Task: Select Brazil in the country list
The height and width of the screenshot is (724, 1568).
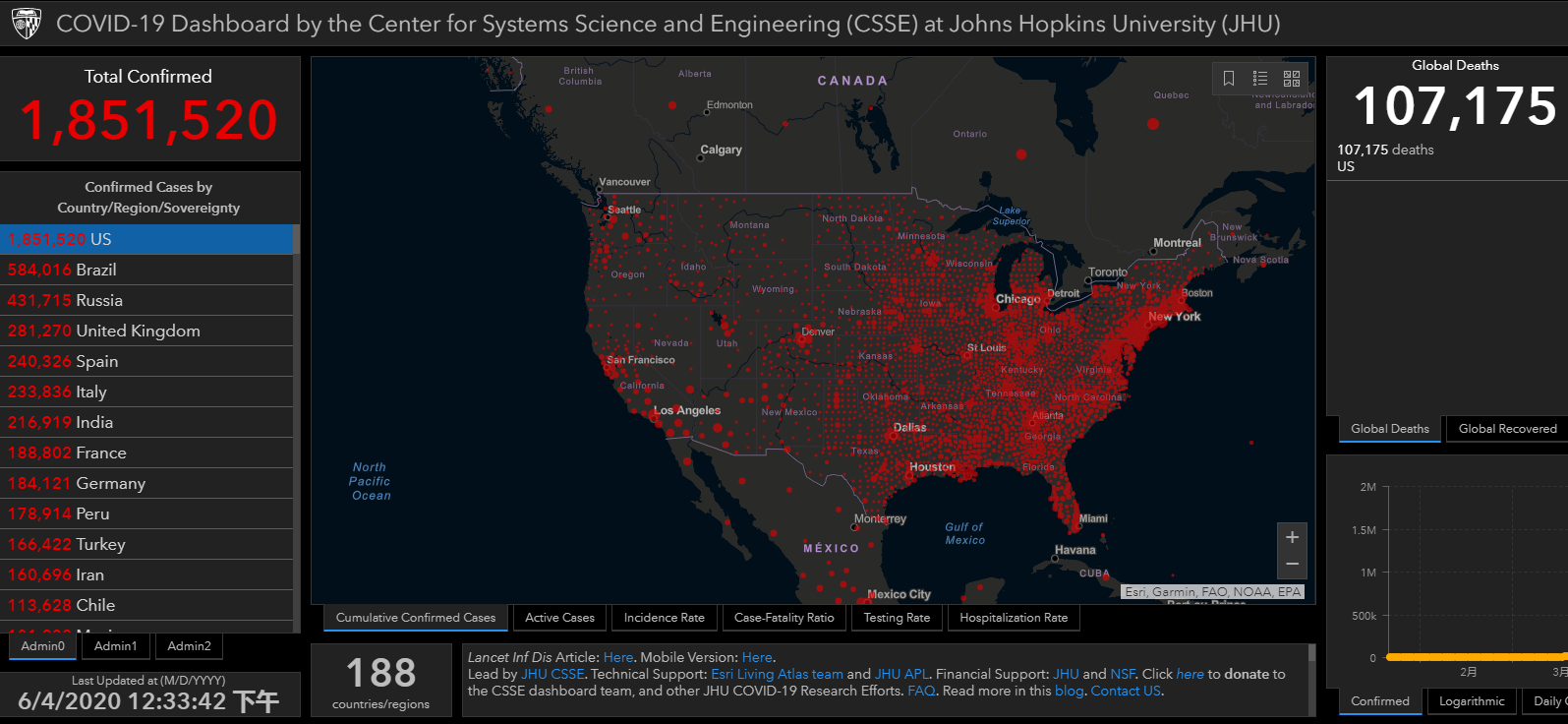Action: pyautogui.click(x=146, y=270)
